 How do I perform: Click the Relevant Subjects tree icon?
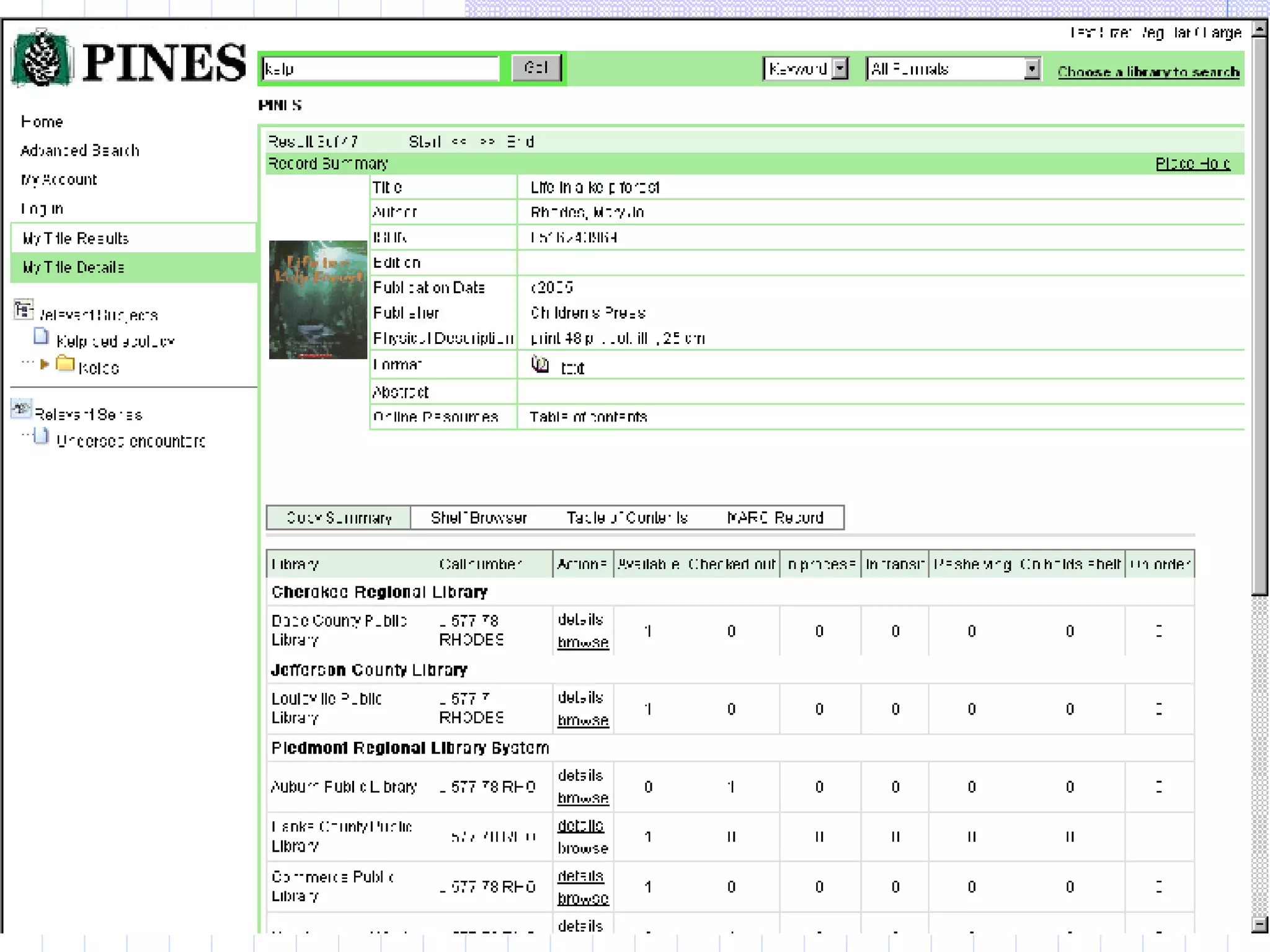coord(24,310)
